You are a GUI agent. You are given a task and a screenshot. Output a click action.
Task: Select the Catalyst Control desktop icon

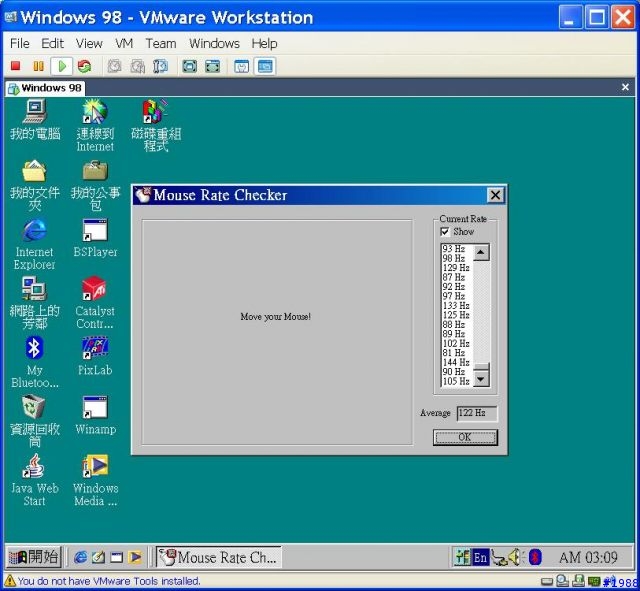coord(95,303)
